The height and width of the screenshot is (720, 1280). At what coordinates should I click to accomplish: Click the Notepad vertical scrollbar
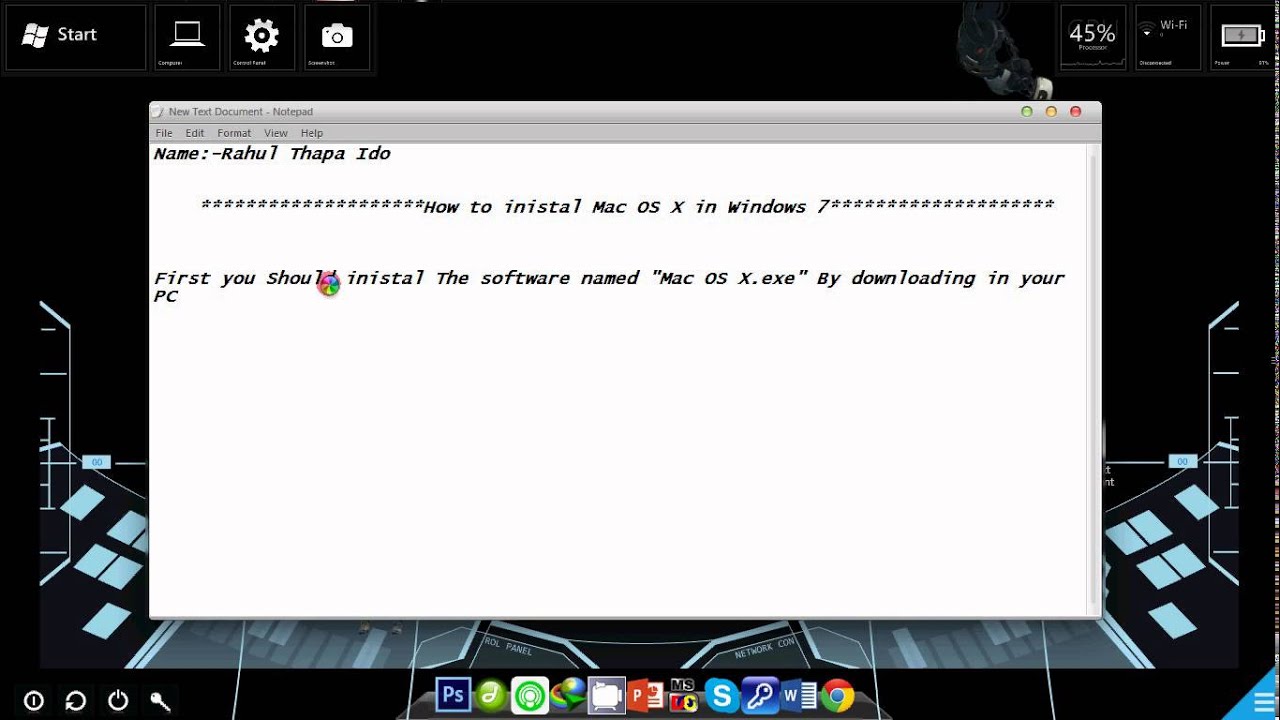(x=1094, y=380)
